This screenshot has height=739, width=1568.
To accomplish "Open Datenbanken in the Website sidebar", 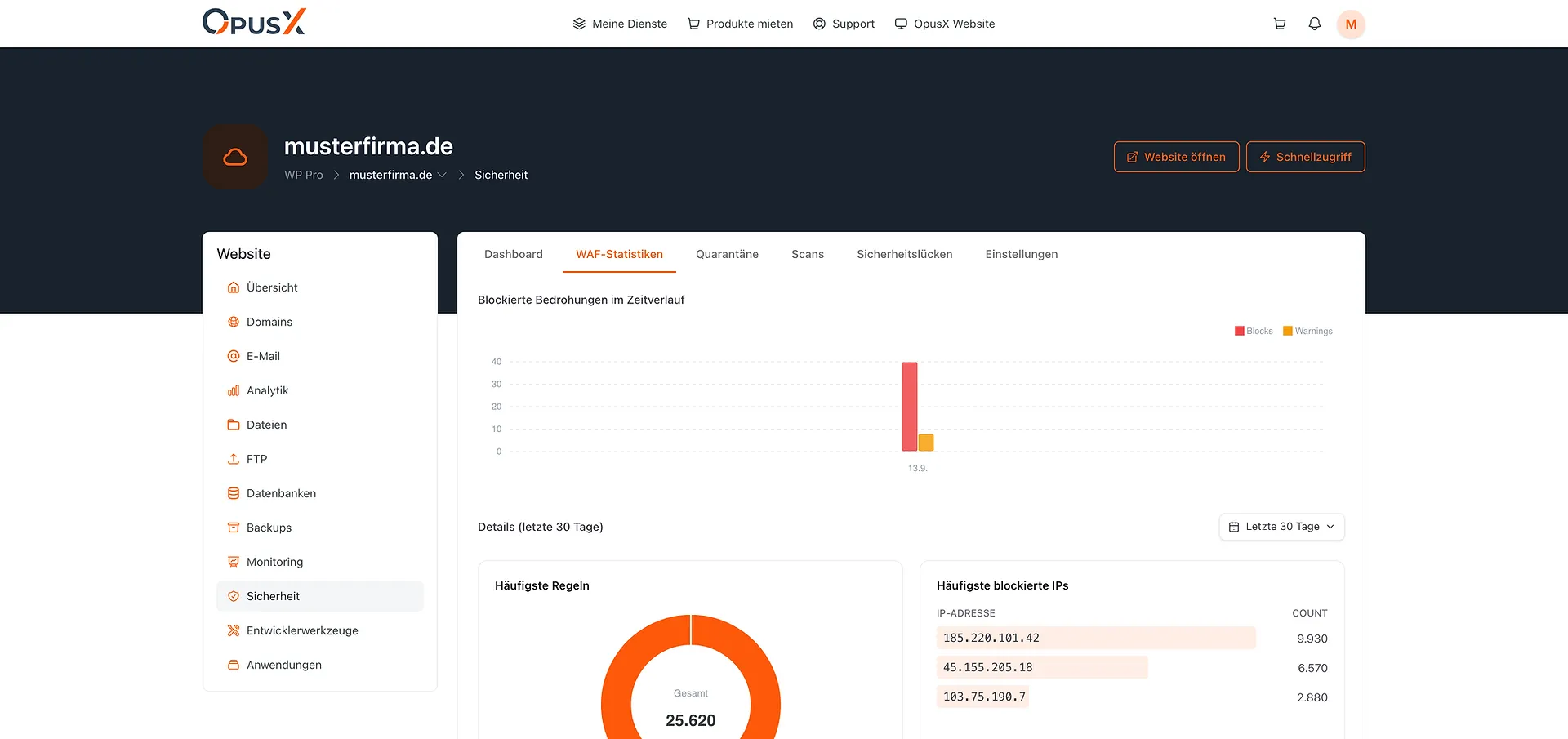I will [320, 493].
